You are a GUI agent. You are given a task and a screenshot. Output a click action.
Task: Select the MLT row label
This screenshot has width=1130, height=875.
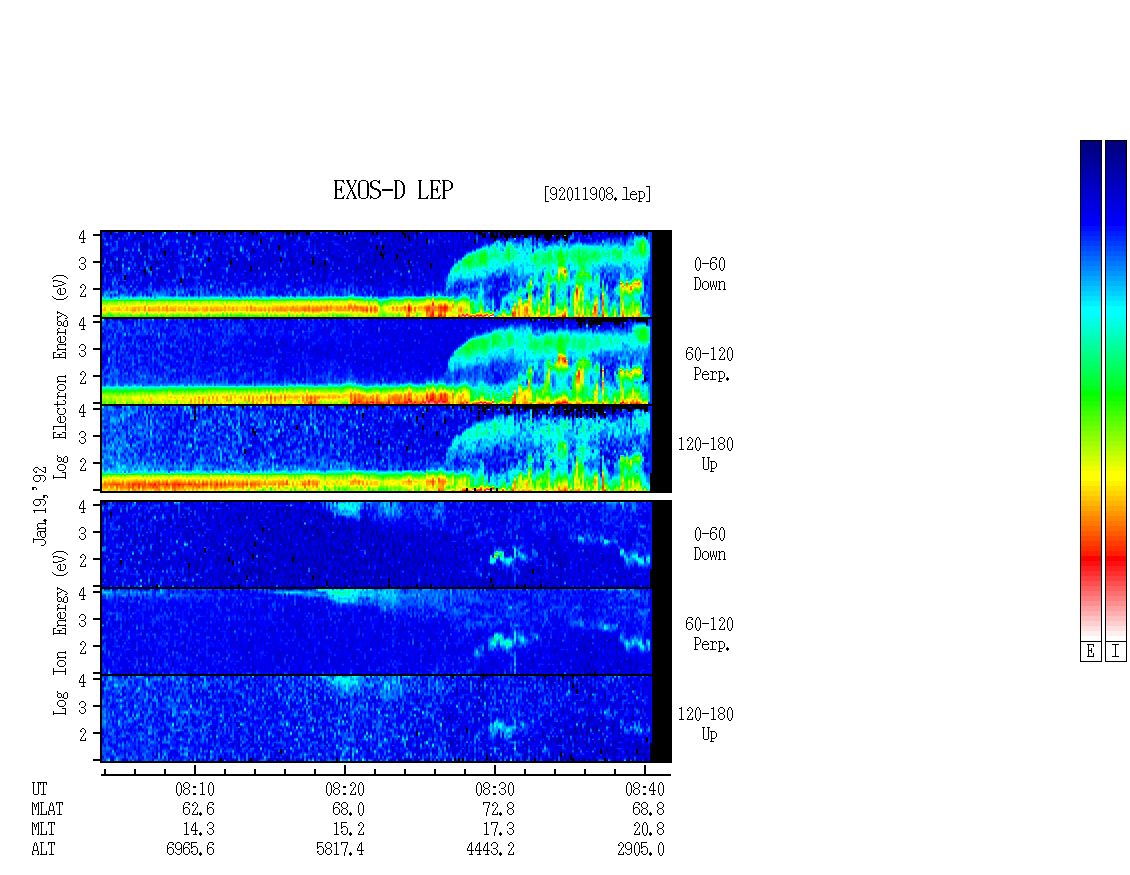43,829
